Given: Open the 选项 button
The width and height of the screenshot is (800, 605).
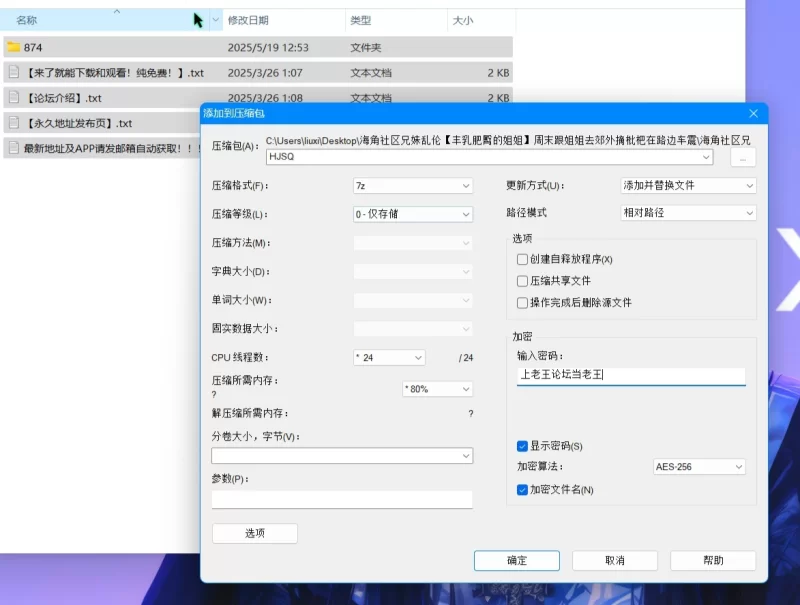Looking at the screenshot, I should coord(254,534).
